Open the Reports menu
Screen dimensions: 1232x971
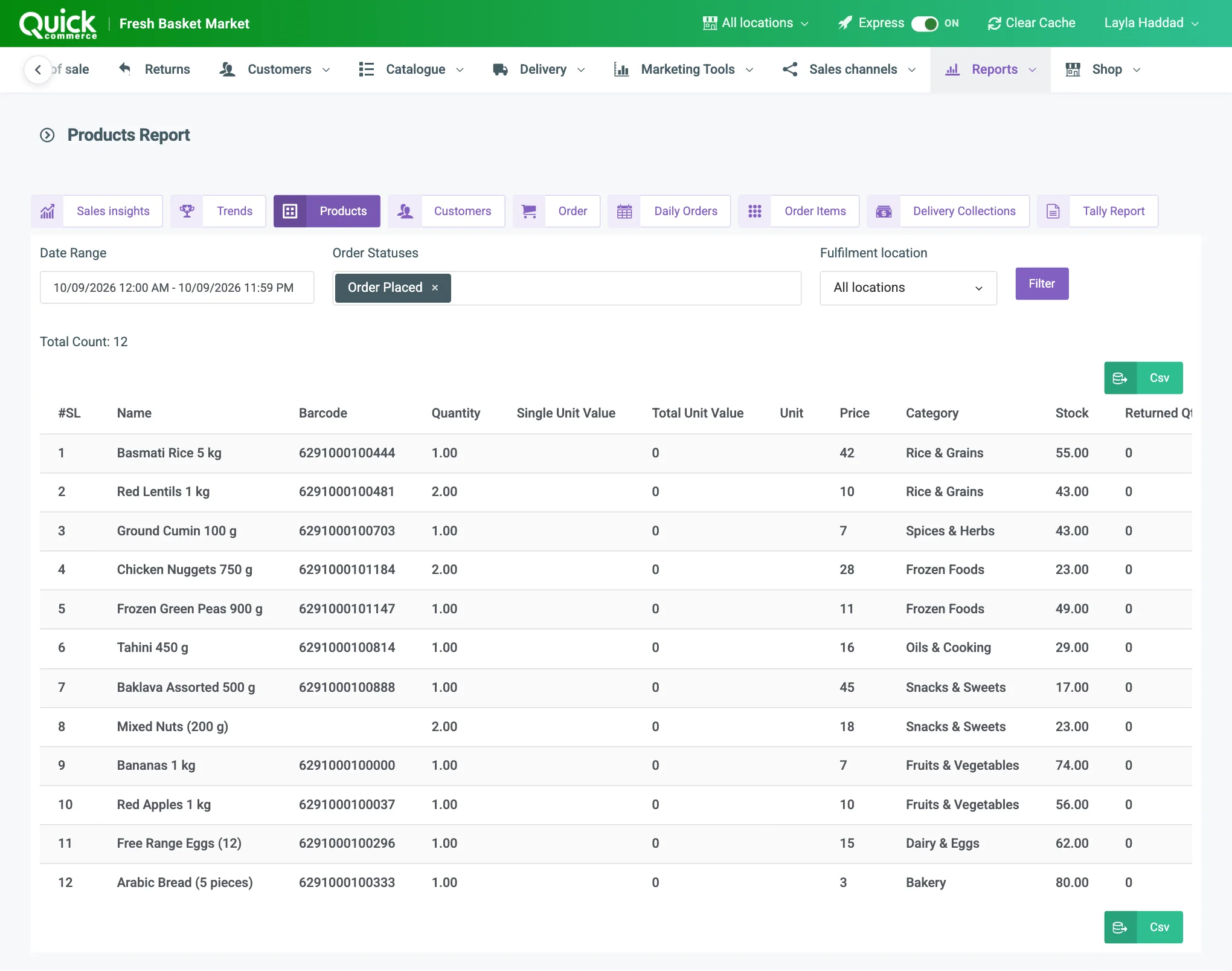990,69
